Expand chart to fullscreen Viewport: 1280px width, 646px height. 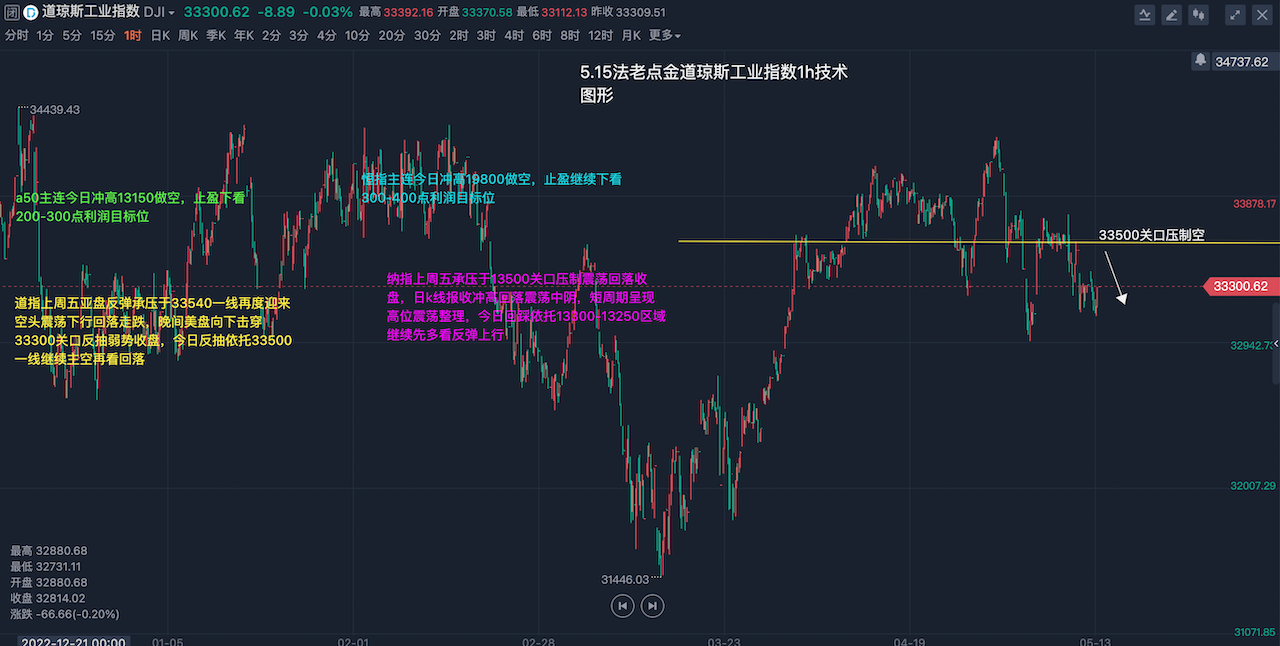(1236, 14)
